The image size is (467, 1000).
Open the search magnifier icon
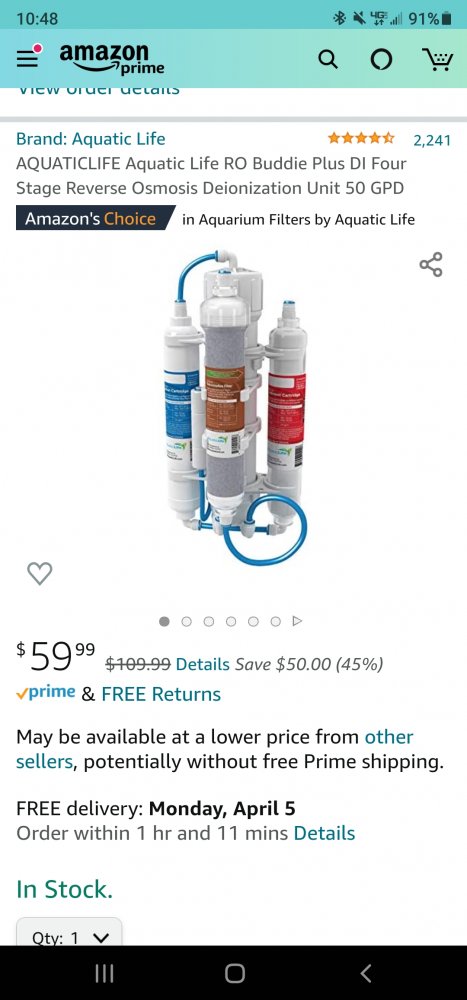click(328, 60)
